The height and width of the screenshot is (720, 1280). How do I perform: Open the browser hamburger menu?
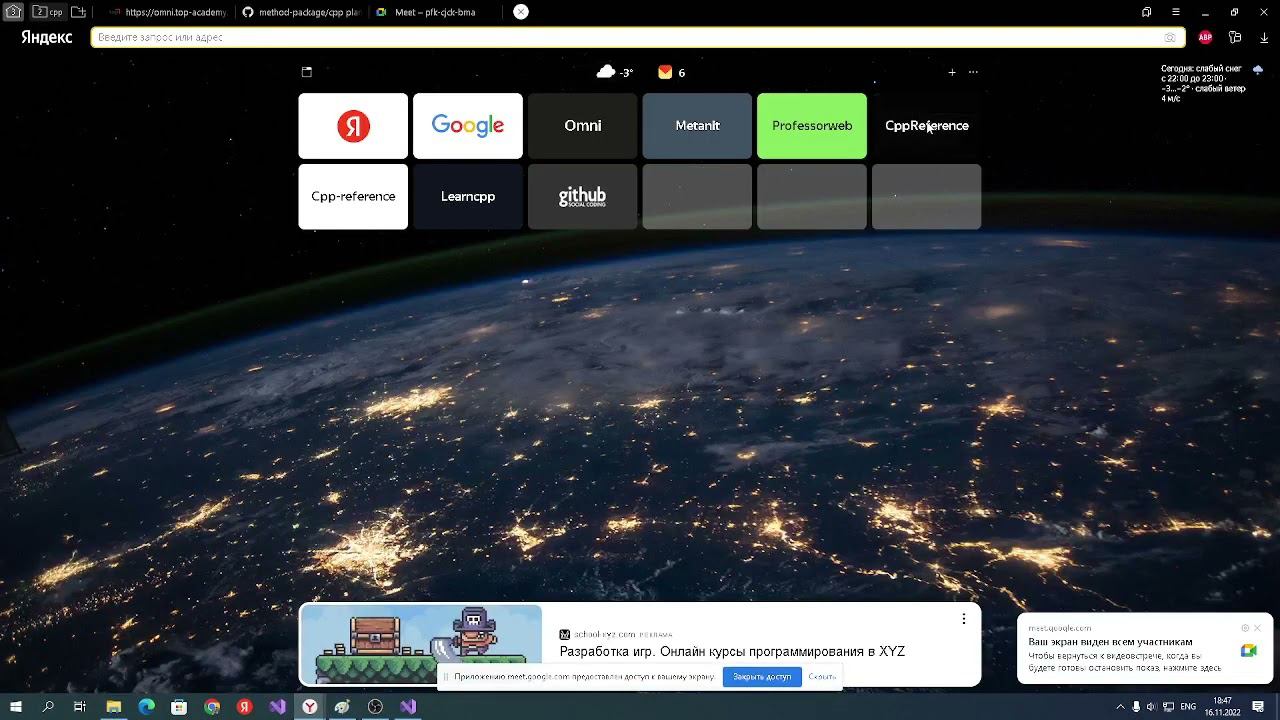tap(1176, 12)
